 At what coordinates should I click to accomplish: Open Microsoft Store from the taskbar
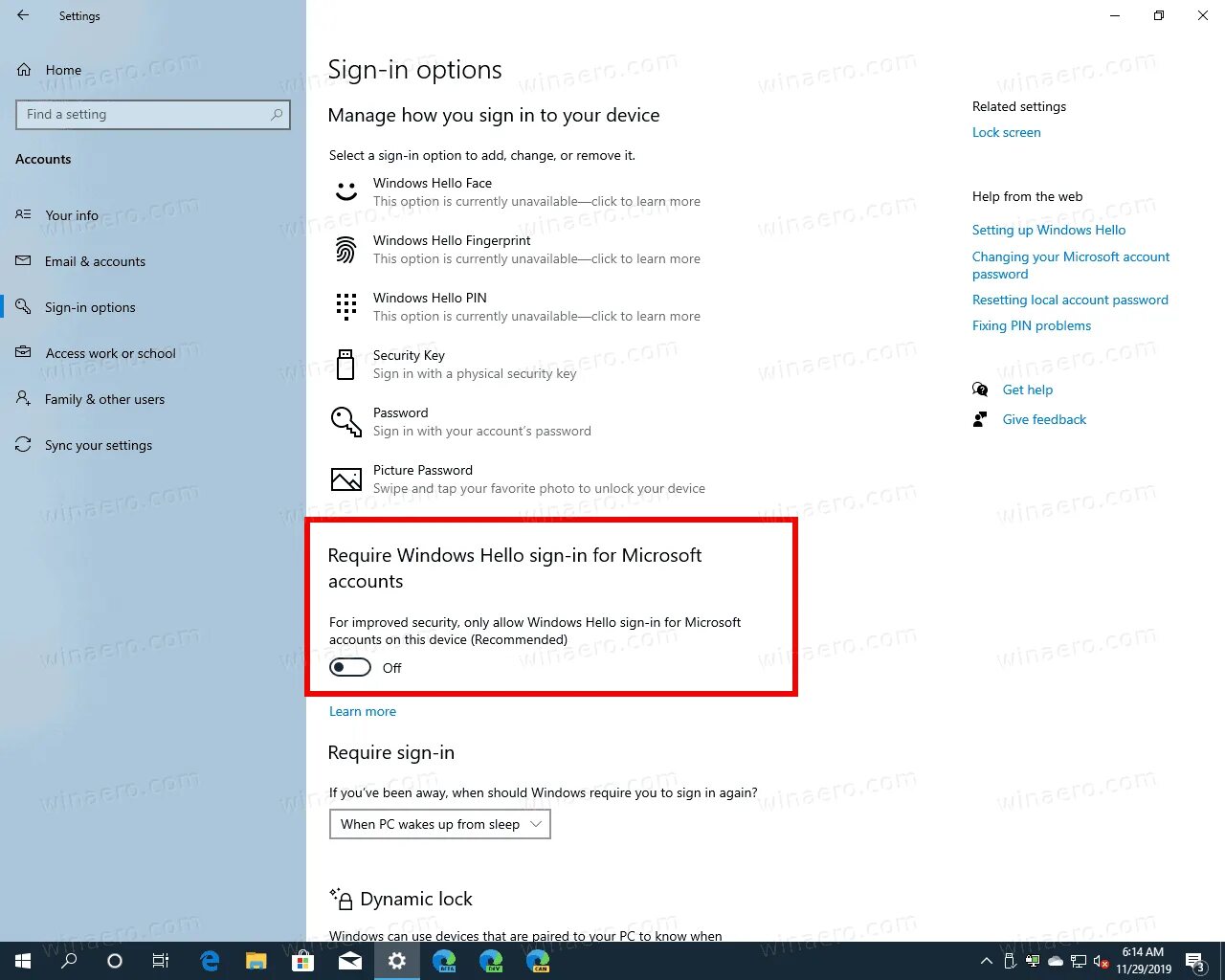pos(303,961)
